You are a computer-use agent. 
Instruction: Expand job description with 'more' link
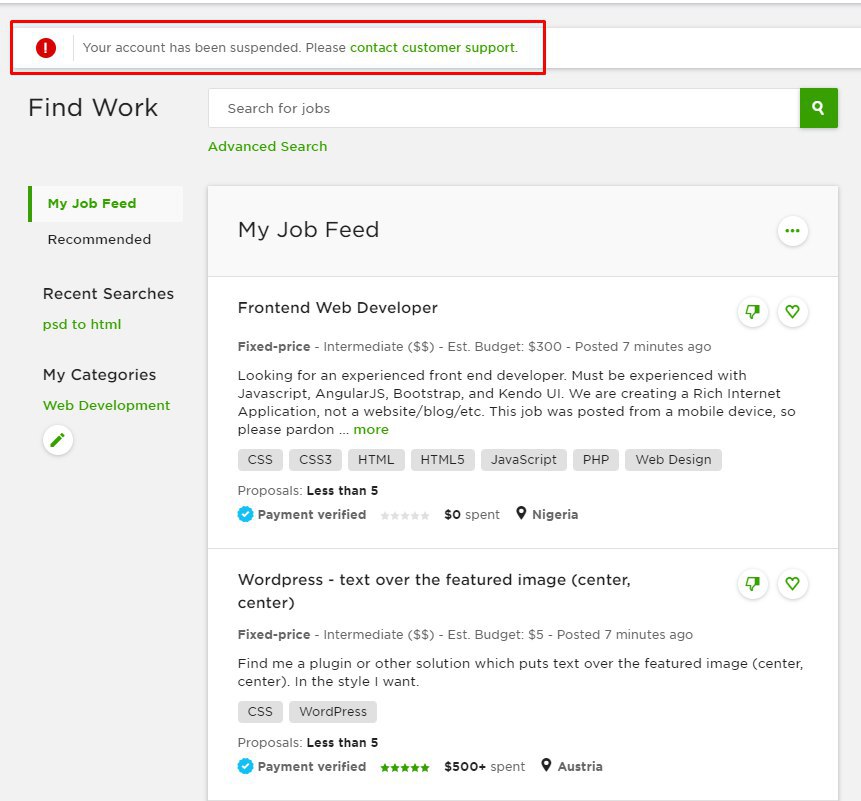pos(371,429)
